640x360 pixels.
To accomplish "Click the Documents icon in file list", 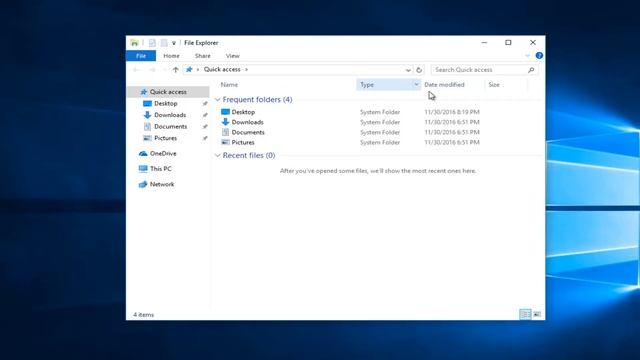I will (225, 132).
